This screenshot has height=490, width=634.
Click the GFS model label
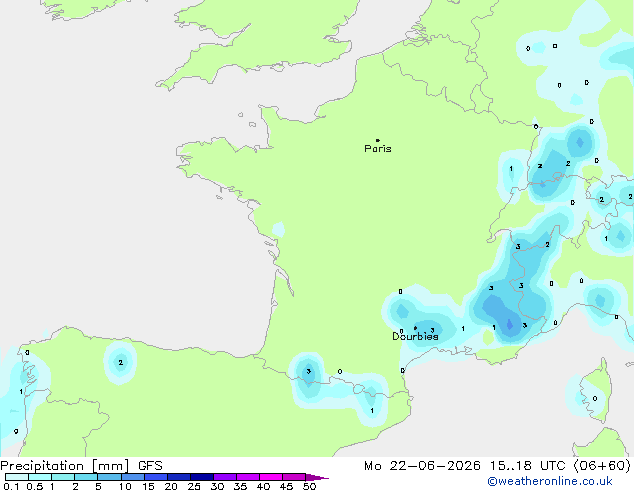tap(150, 466)
